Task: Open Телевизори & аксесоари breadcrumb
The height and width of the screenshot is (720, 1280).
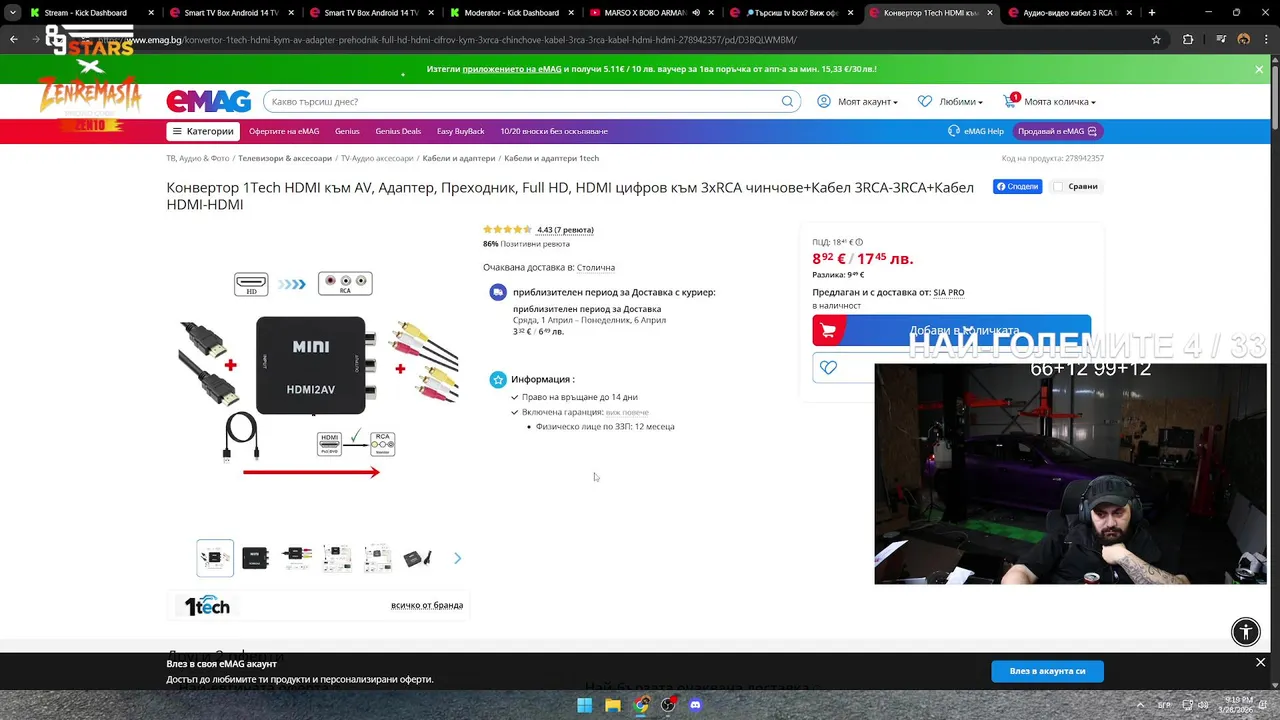Action: 285,158
